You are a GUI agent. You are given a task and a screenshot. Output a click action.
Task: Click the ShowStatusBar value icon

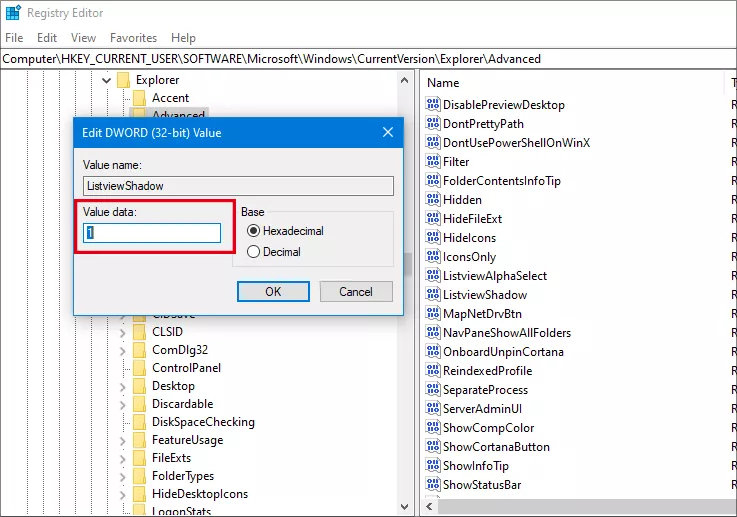432,484
